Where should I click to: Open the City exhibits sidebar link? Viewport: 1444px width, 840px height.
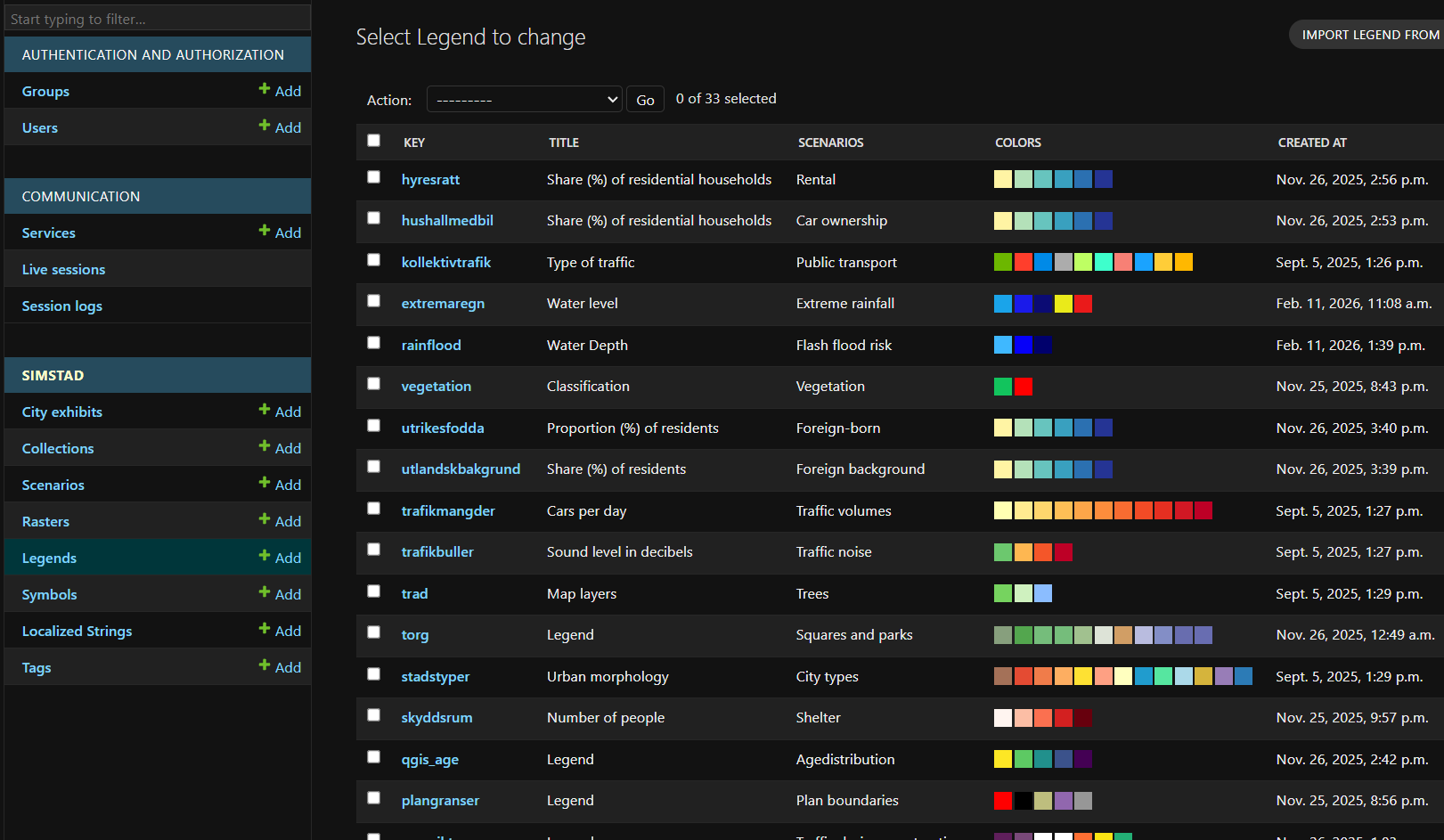coord(62,412)
